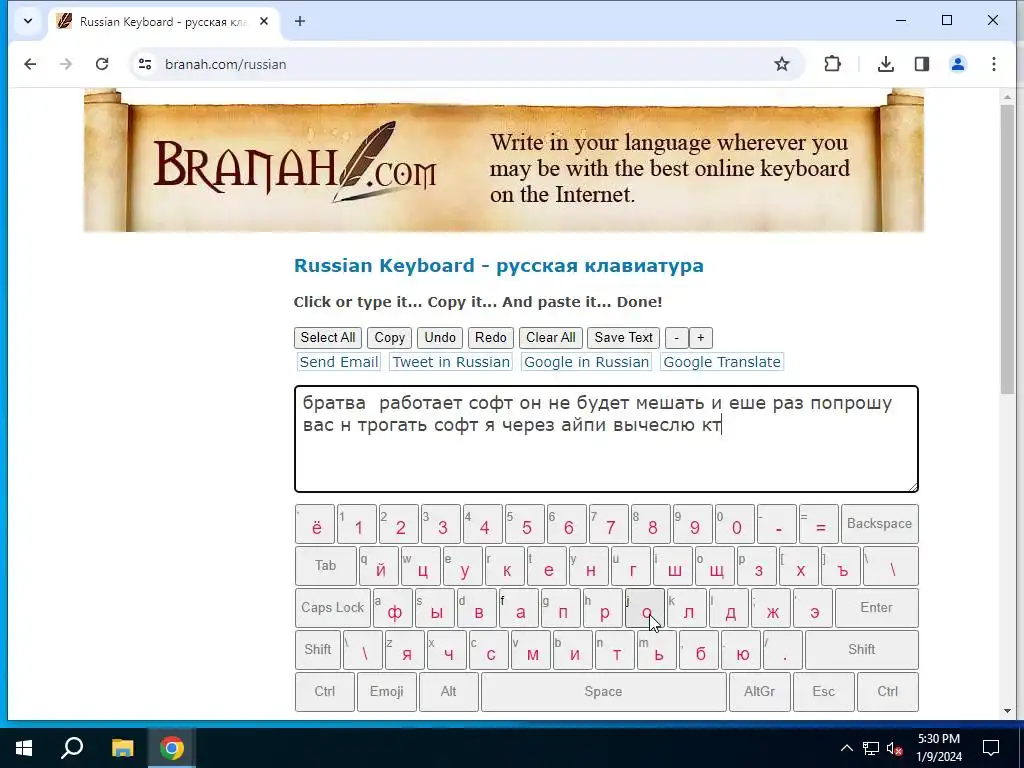Open the Windows Start menu
Image resolution: width=1024 pixels, height=768 pixels.
pyautogui.click(x=24, y=748)
